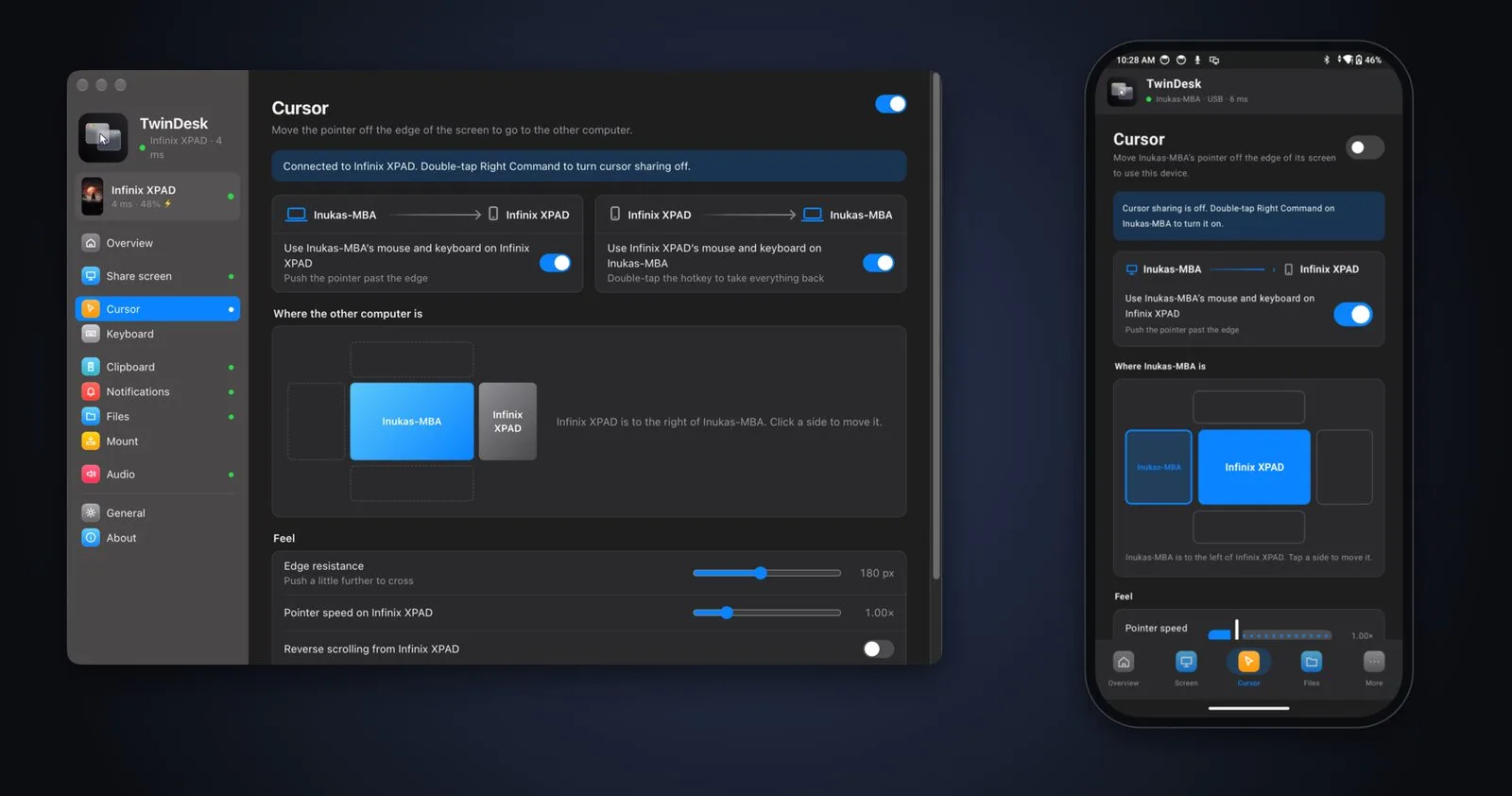This screenshot has width=1512, height=796.
Task: Open Notifications settings in the sidebar
Action: 157,391
